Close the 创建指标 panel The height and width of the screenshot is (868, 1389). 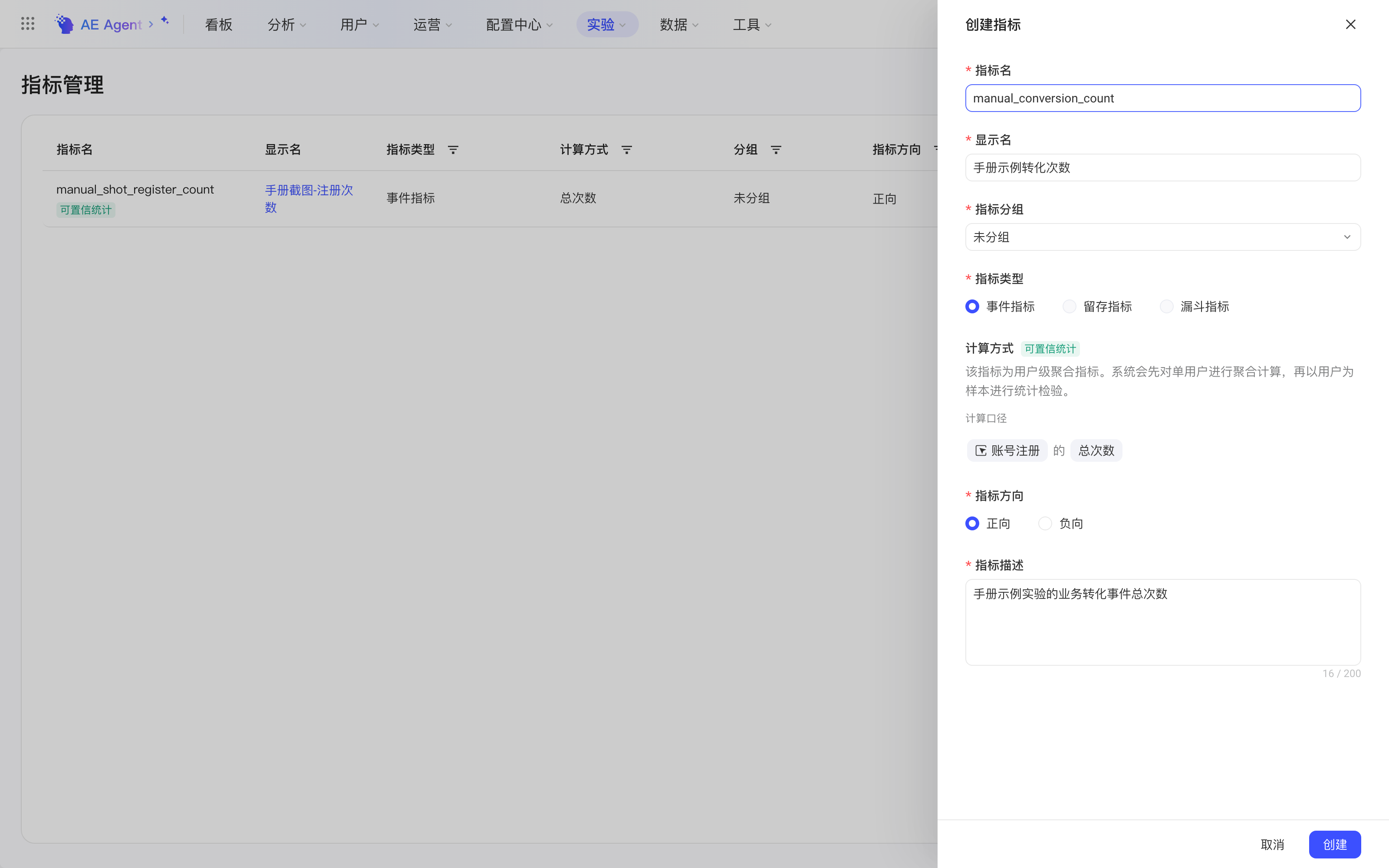(x=1350, y=24)
